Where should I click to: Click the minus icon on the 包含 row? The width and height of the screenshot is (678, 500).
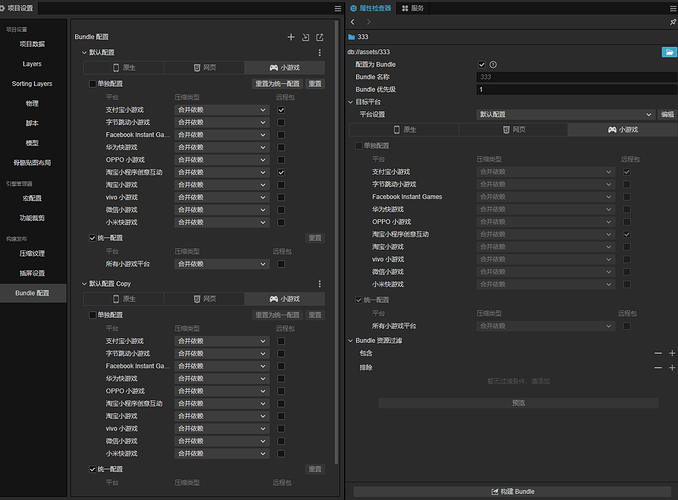click(x=658, y=353)
